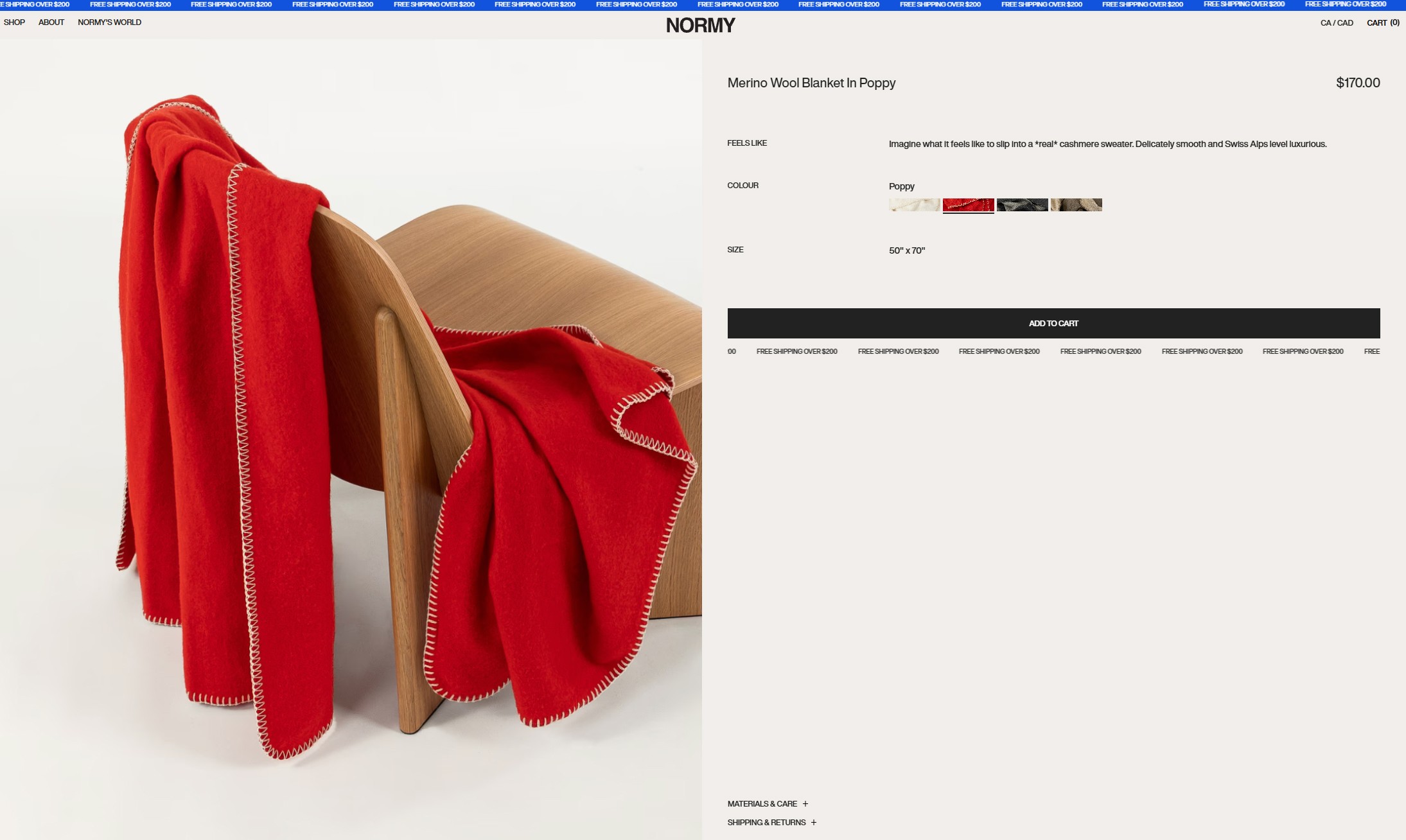
Task: Open the CART (0) link
Action: pos(1383,23)
